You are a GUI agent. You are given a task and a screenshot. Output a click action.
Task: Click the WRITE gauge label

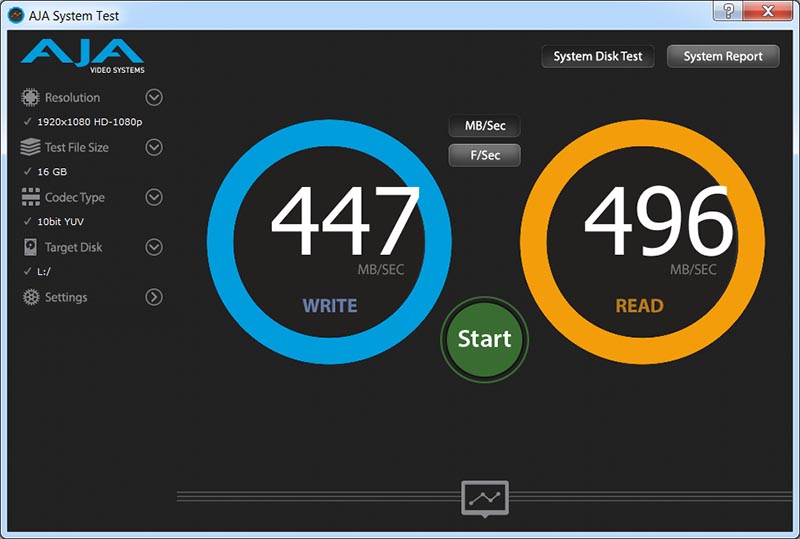click(330, 306)
